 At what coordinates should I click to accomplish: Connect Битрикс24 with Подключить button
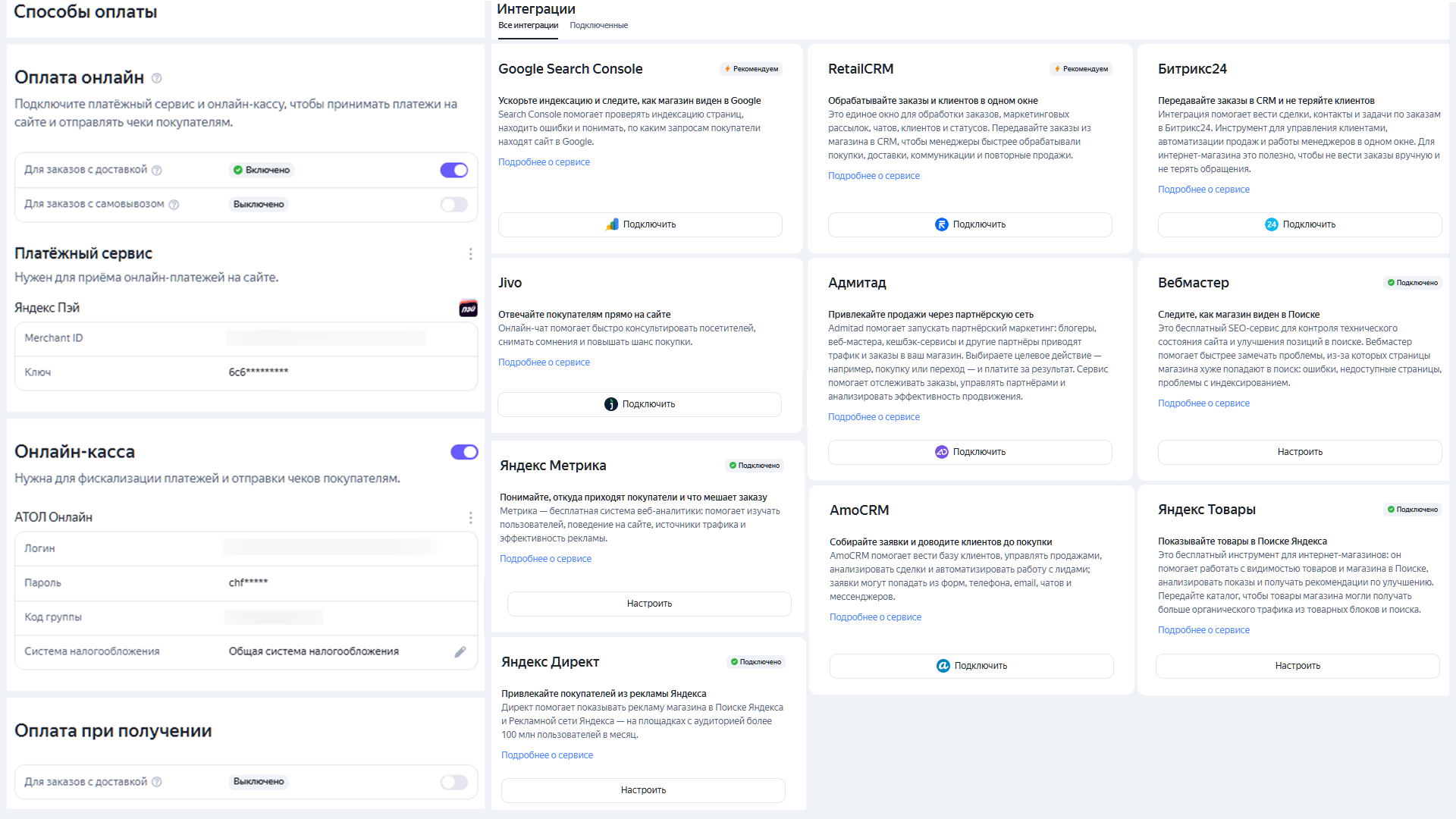tap(1300, 224)
